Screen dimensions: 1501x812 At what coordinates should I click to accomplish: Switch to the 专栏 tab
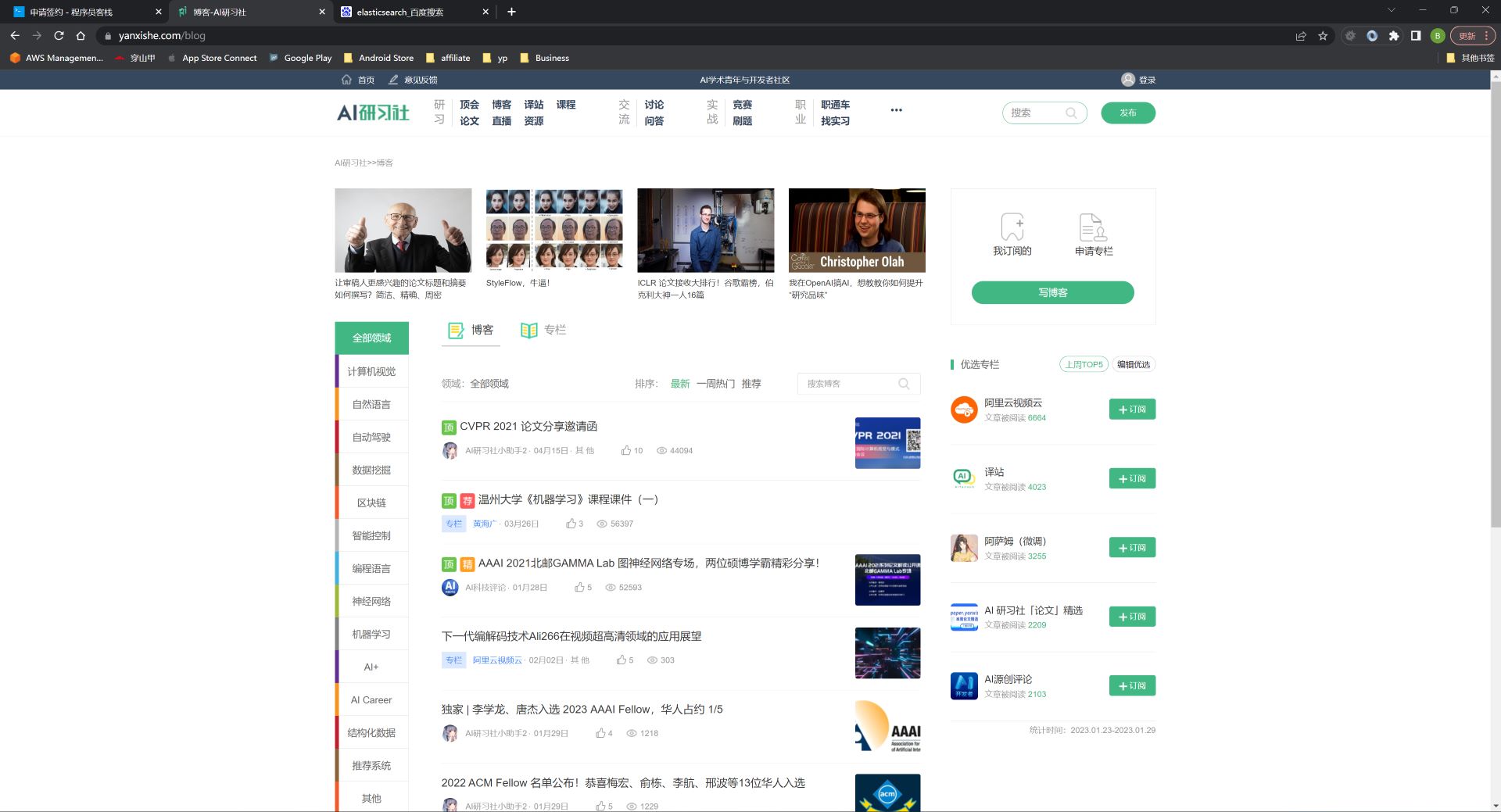tap(543, 330)
